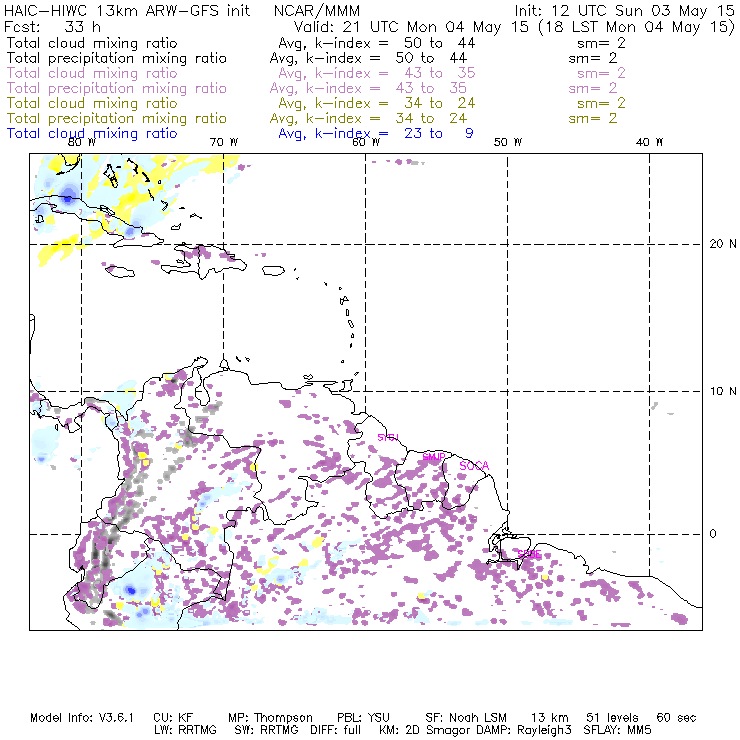This screenshot has width=740, height=740.
Task: Click the SYCJ station marker
Action: [387, 438]
